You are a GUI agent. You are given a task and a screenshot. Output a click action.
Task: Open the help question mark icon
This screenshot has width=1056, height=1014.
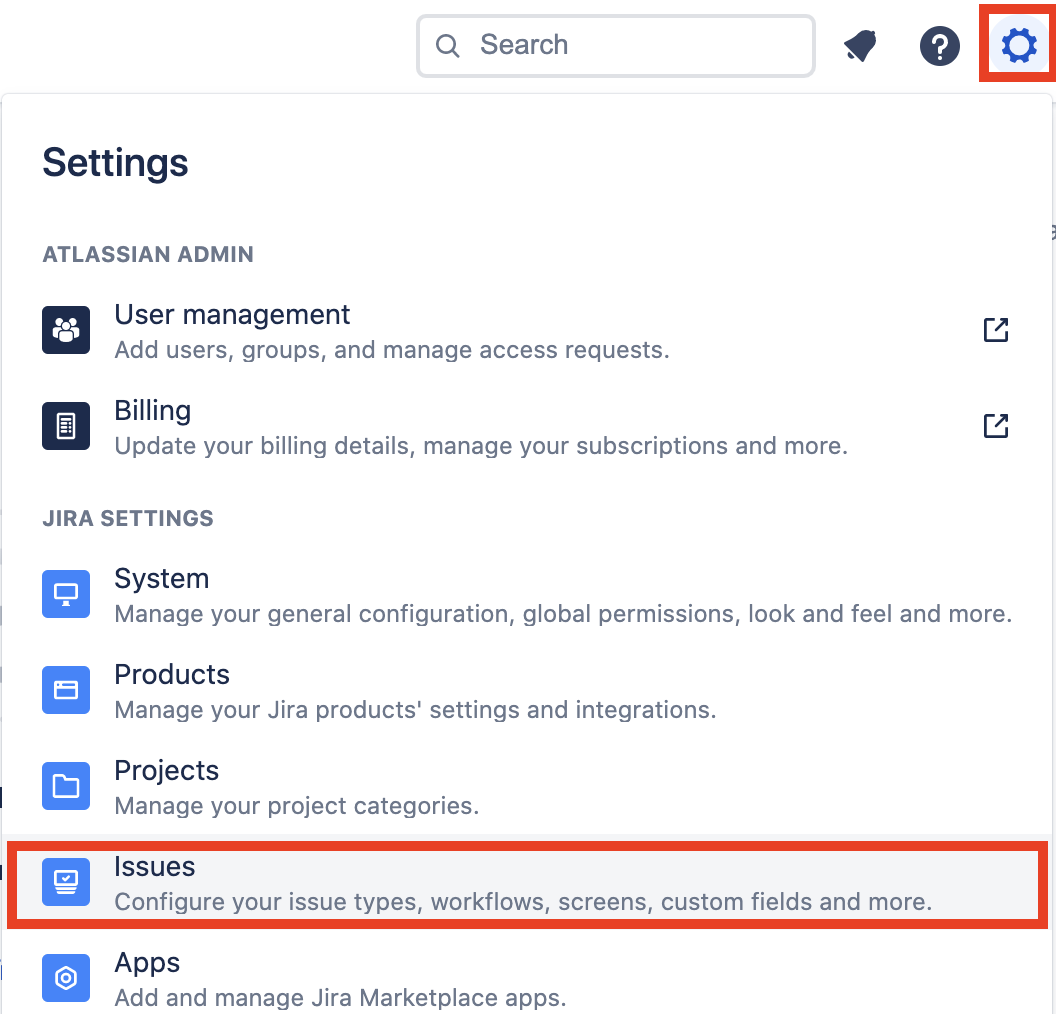939,46
